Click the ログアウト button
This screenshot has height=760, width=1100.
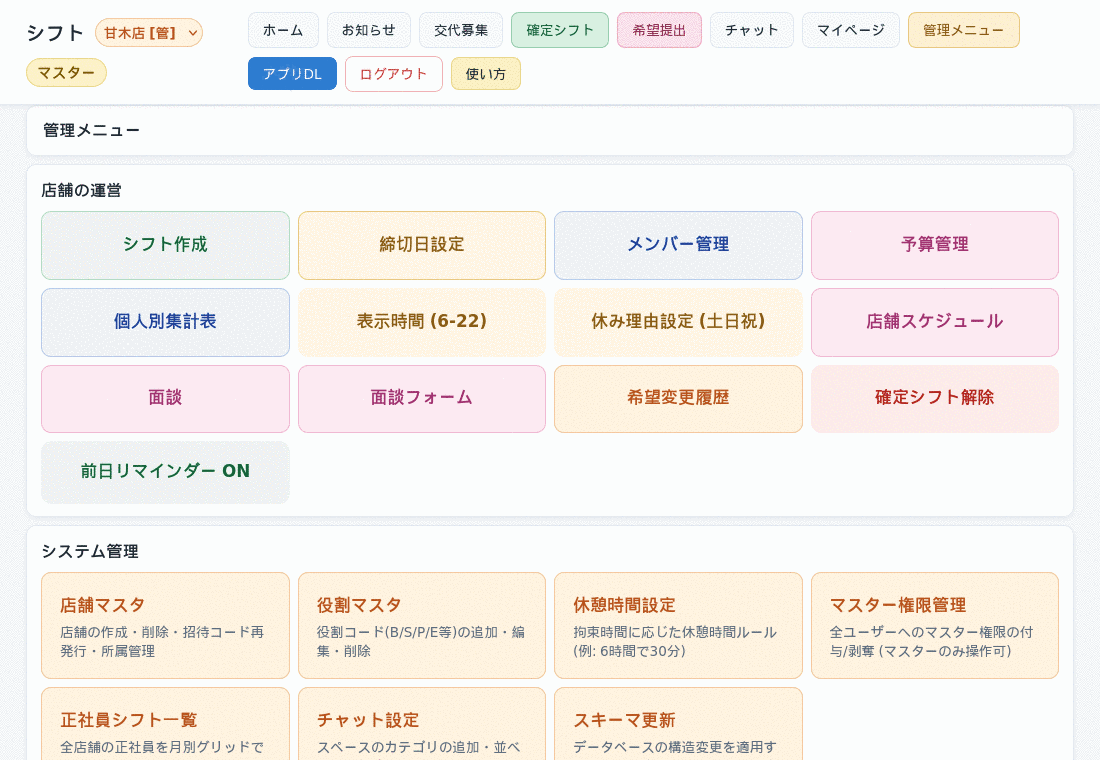tap(394, 74)
